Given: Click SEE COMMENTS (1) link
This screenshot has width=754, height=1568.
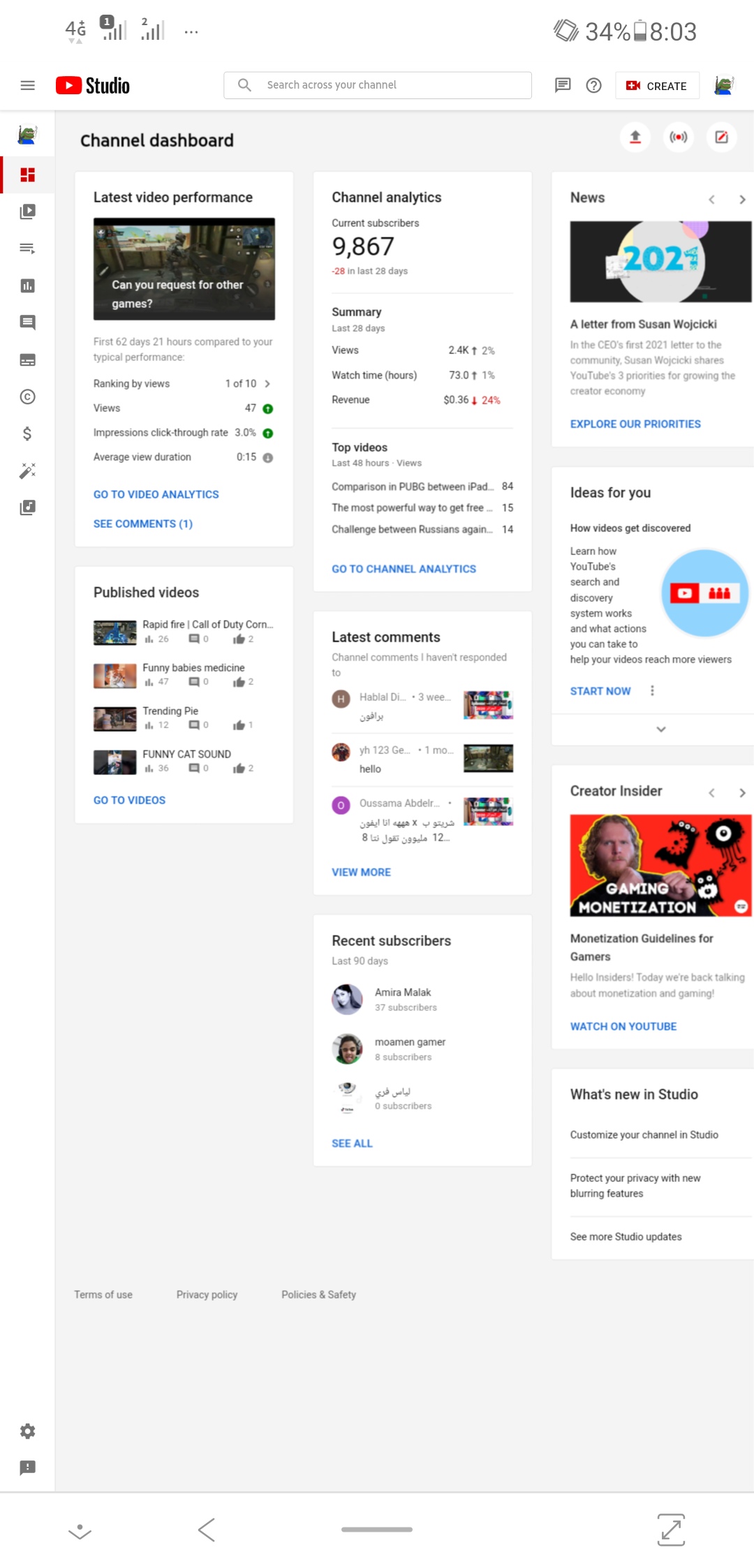Looking at the screenshot, I should [x=143, y=524].
